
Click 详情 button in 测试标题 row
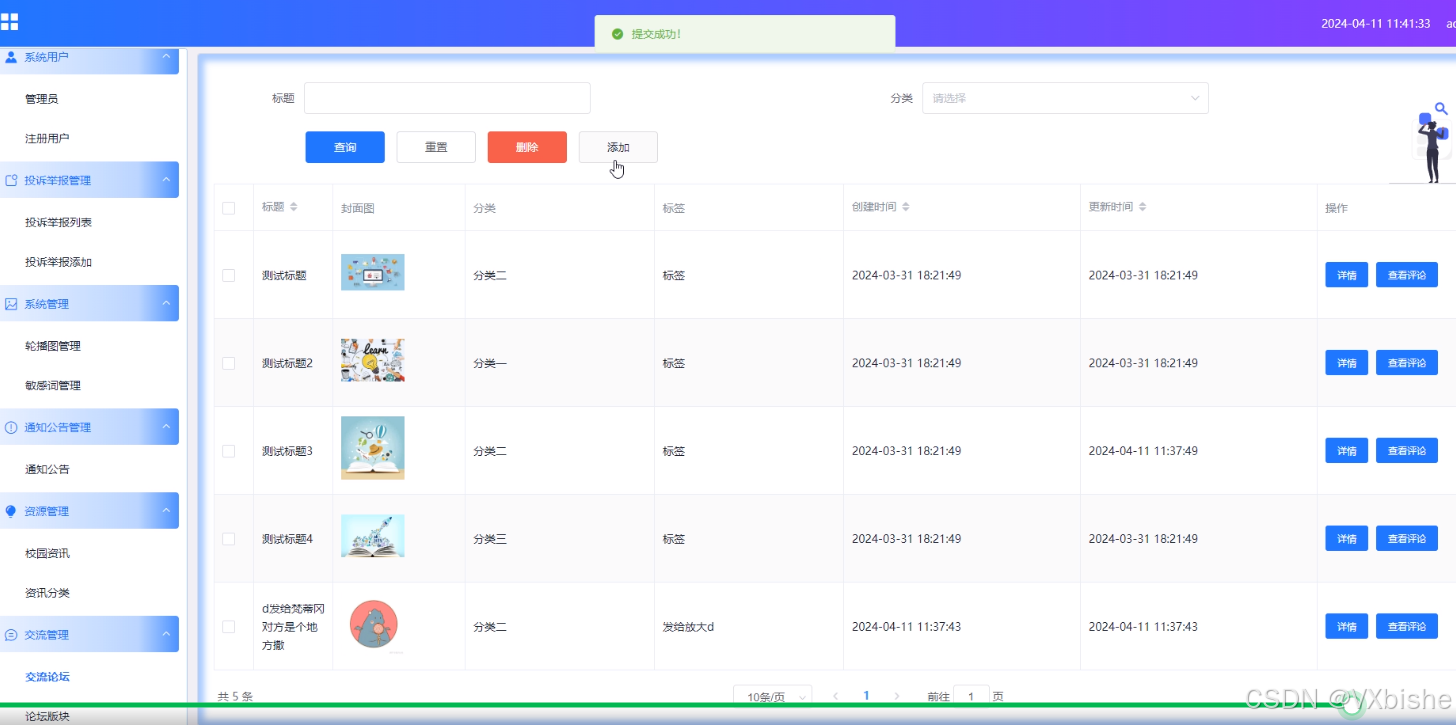[x=1347, y=275]
